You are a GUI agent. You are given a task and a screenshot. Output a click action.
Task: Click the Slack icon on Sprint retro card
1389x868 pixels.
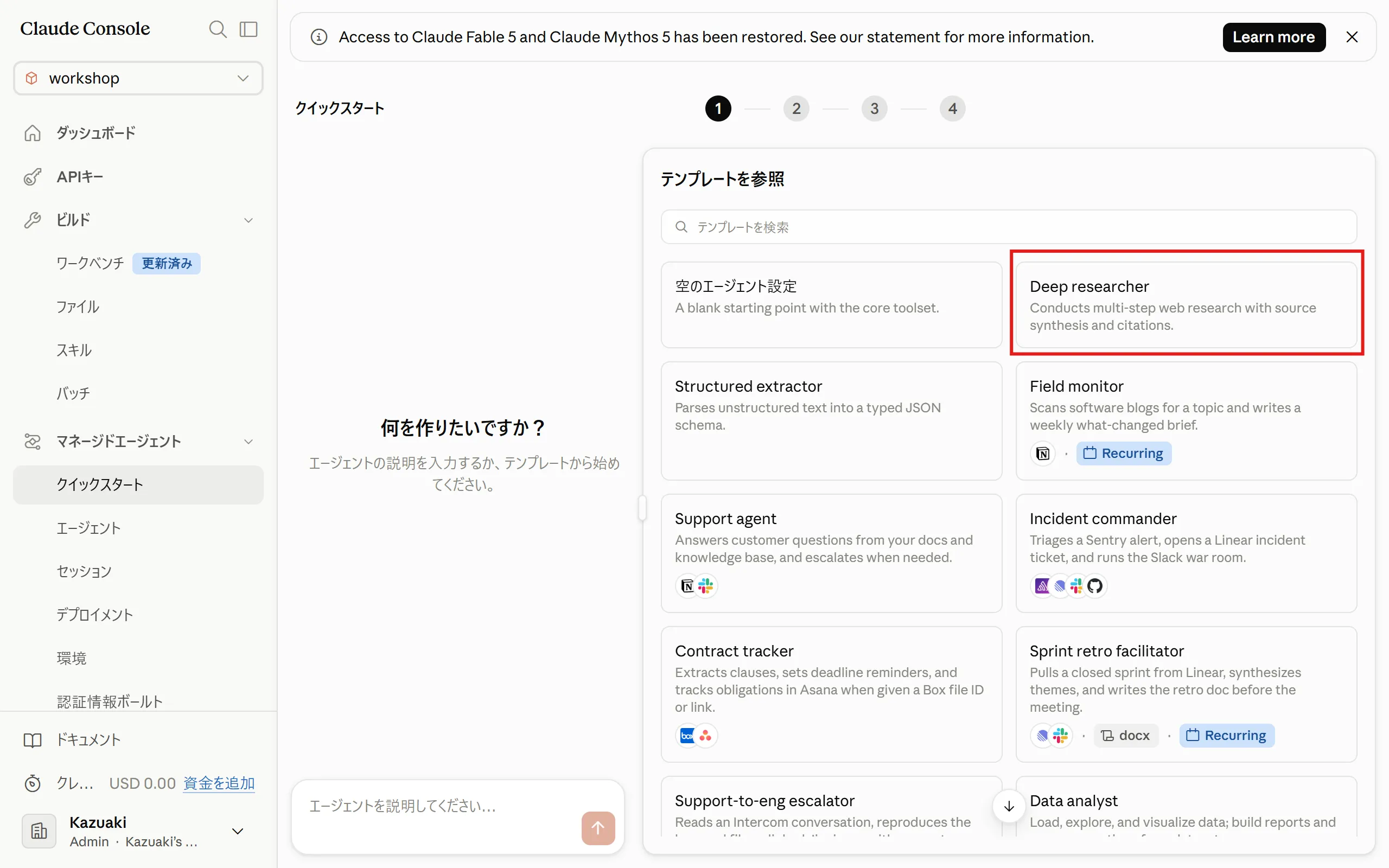click(x=1061, y=736)
